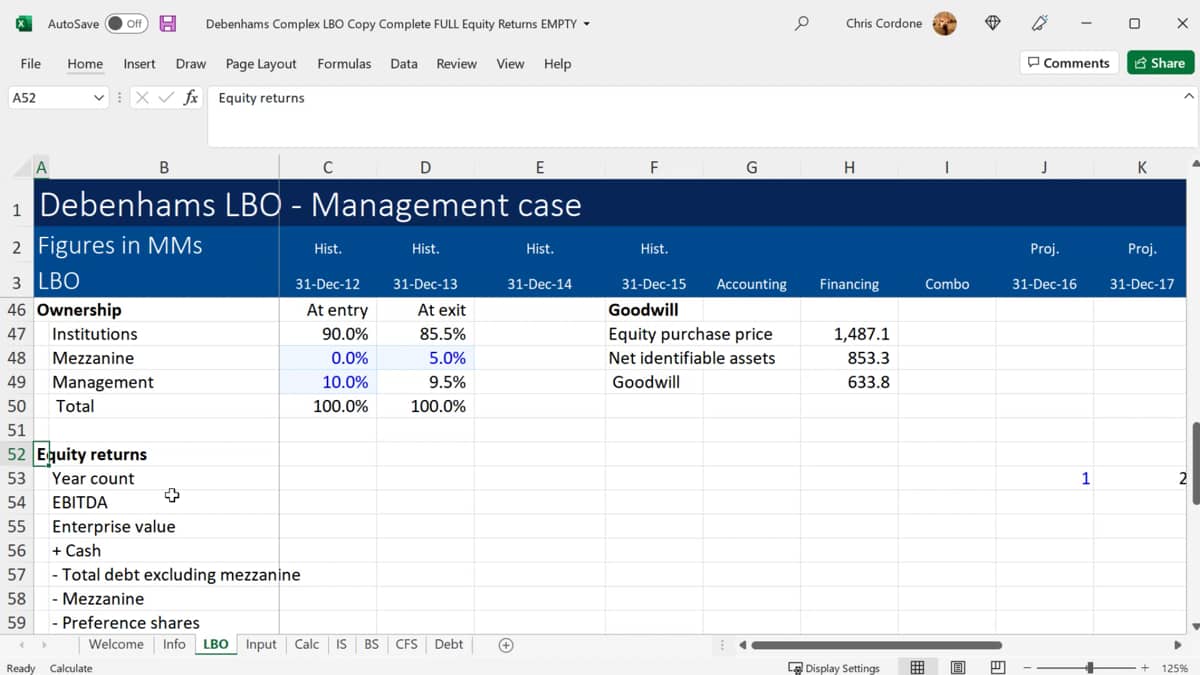The image size is (1200, 675).
Task: Save the workbook with the floppy disk icon
Action: (168, 23)
